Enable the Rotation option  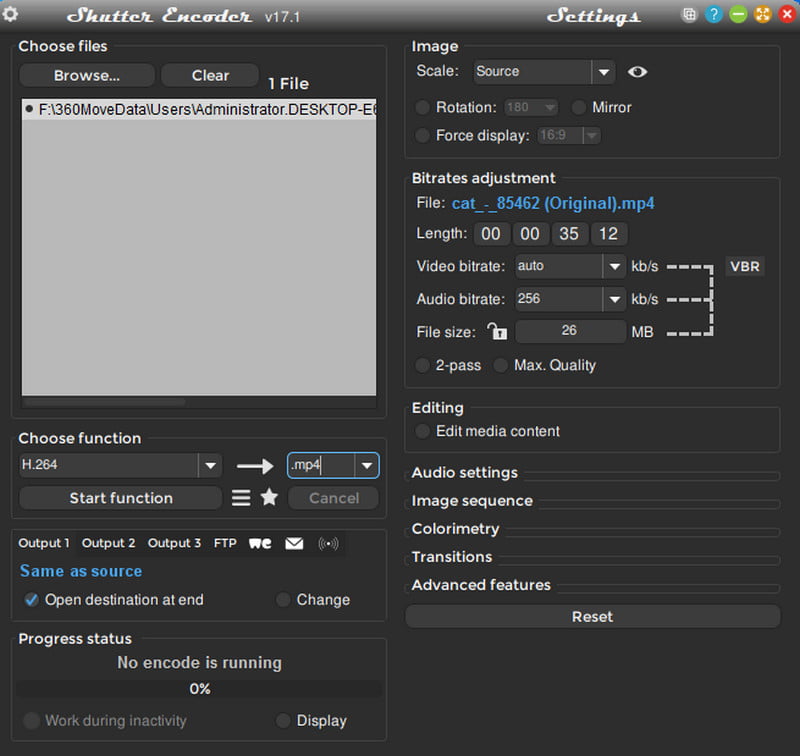pyautogui.click(x=422, y=108)
